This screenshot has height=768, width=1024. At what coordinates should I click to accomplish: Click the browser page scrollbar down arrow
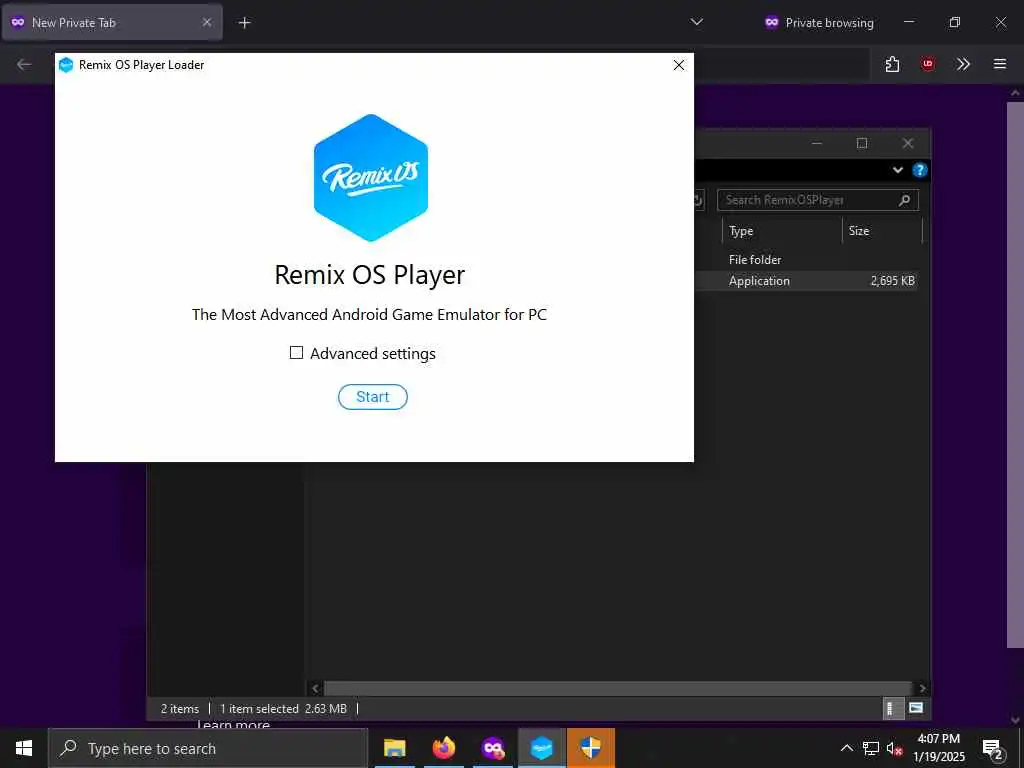[x=1016, y=720]
